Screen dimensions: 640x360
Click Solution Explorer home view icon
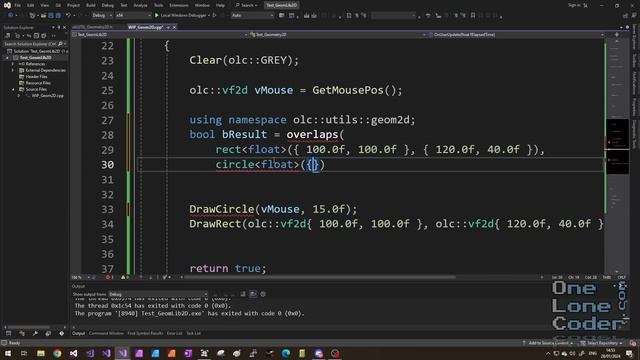tap(8, 36)
